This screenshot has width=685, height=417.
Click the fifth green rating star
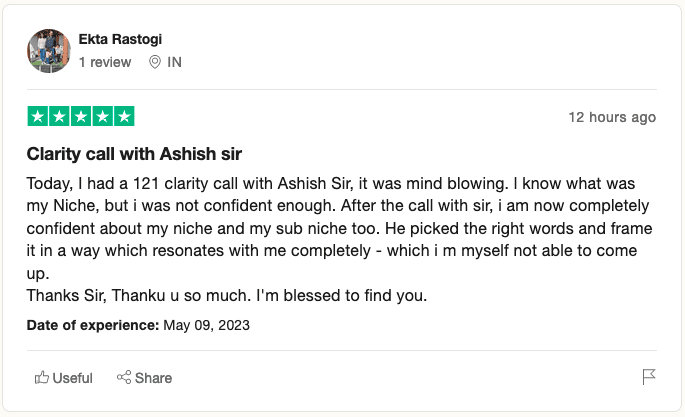[x=124, y=116]
